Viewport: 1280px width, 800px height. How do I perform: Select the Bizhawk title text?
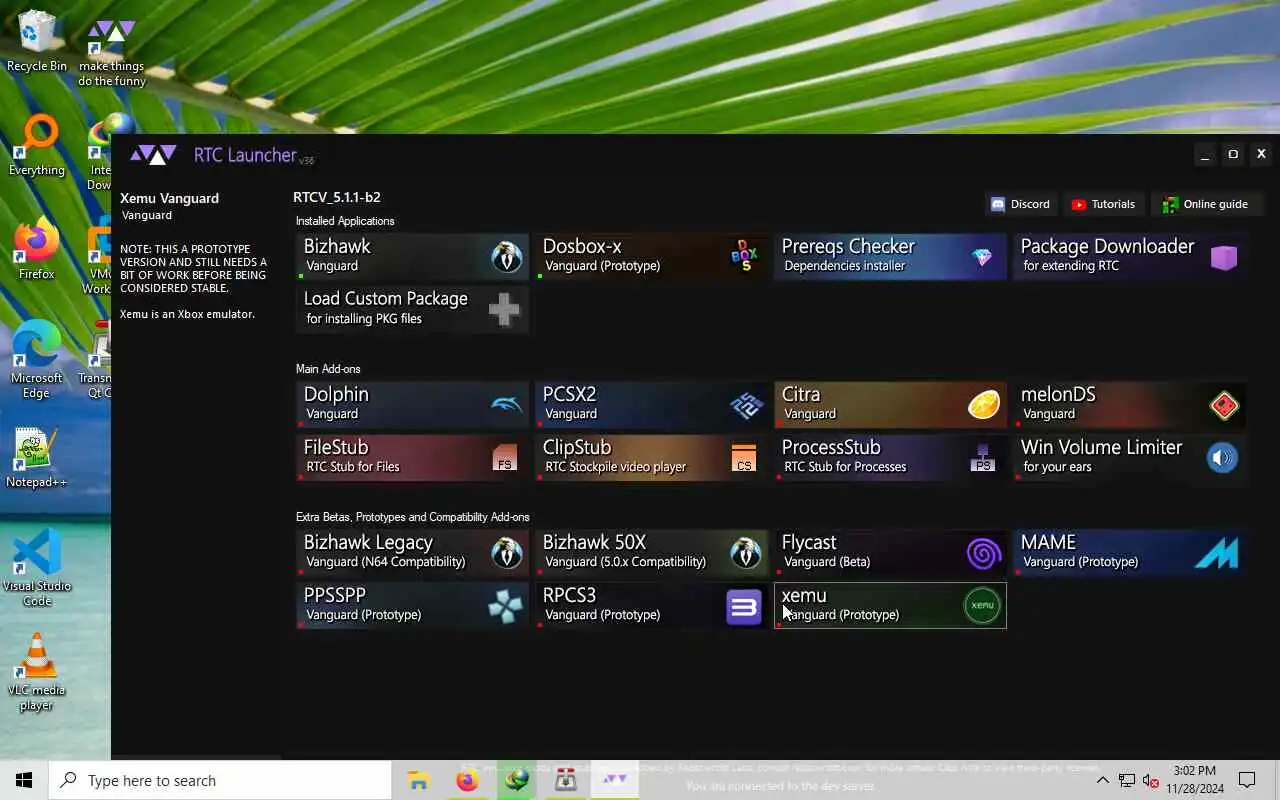[x=337, y=246]
